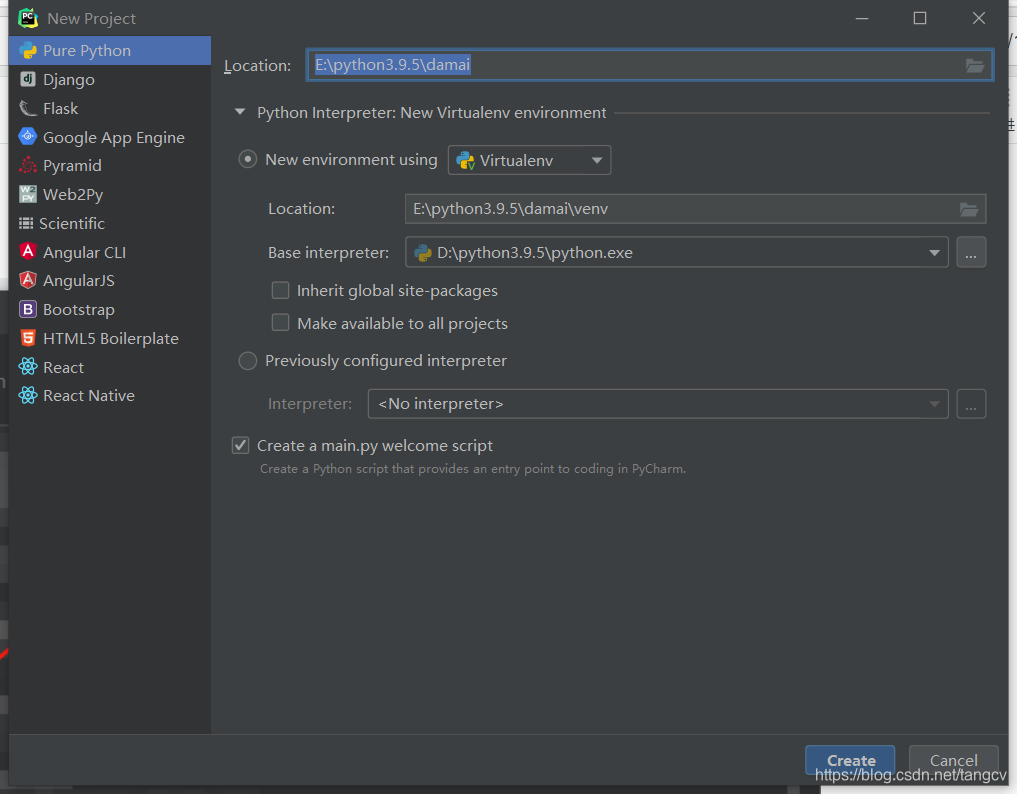
Task: Edit the venv Location path field
Action: 695,209
